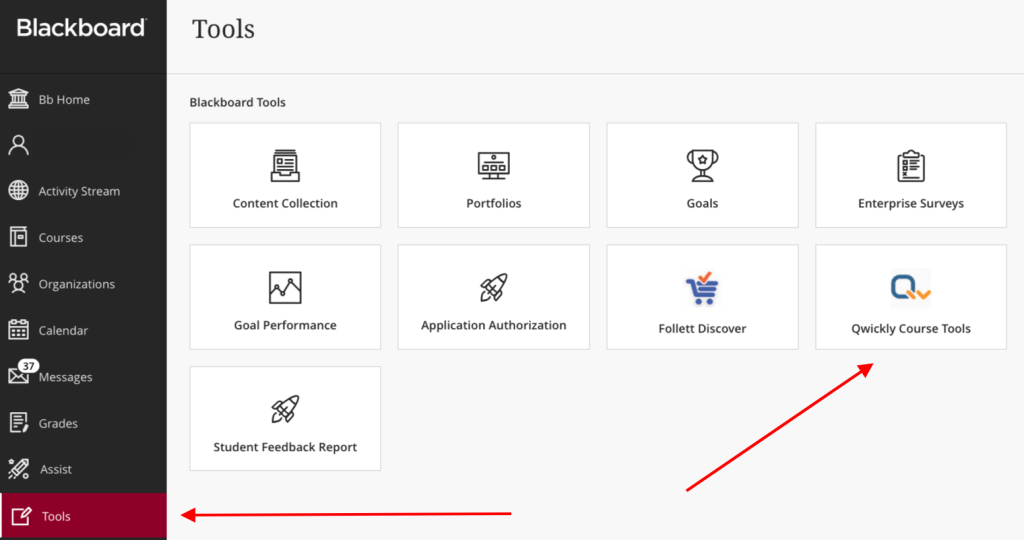Click the Bb Home building icon
The height and width of the screenshot is (540, 1024).
pos(18,99)
